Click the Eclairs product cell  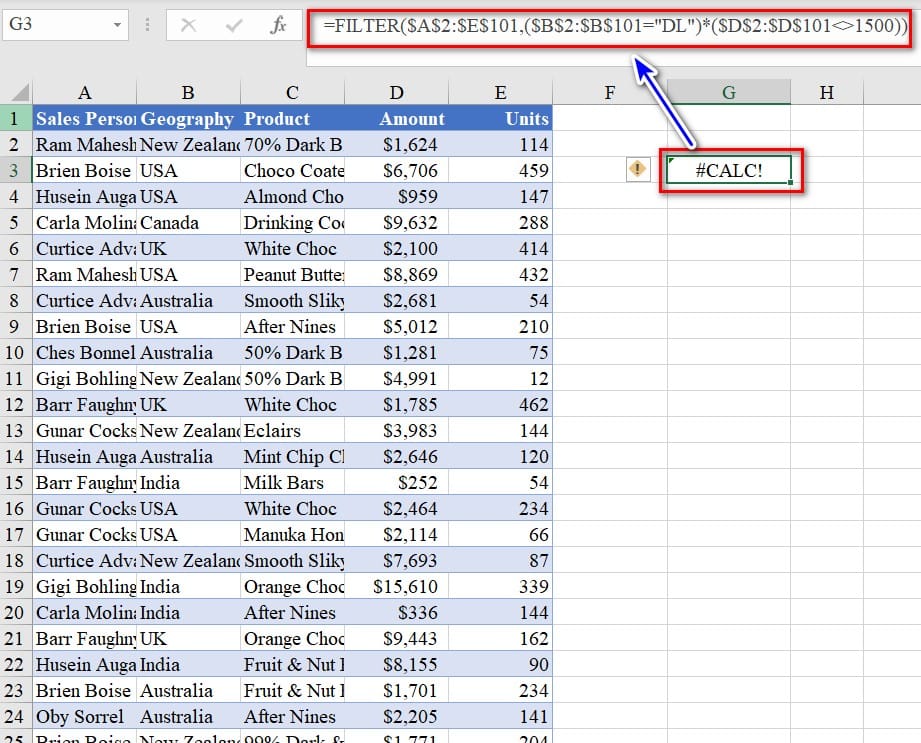coord(292,430)
